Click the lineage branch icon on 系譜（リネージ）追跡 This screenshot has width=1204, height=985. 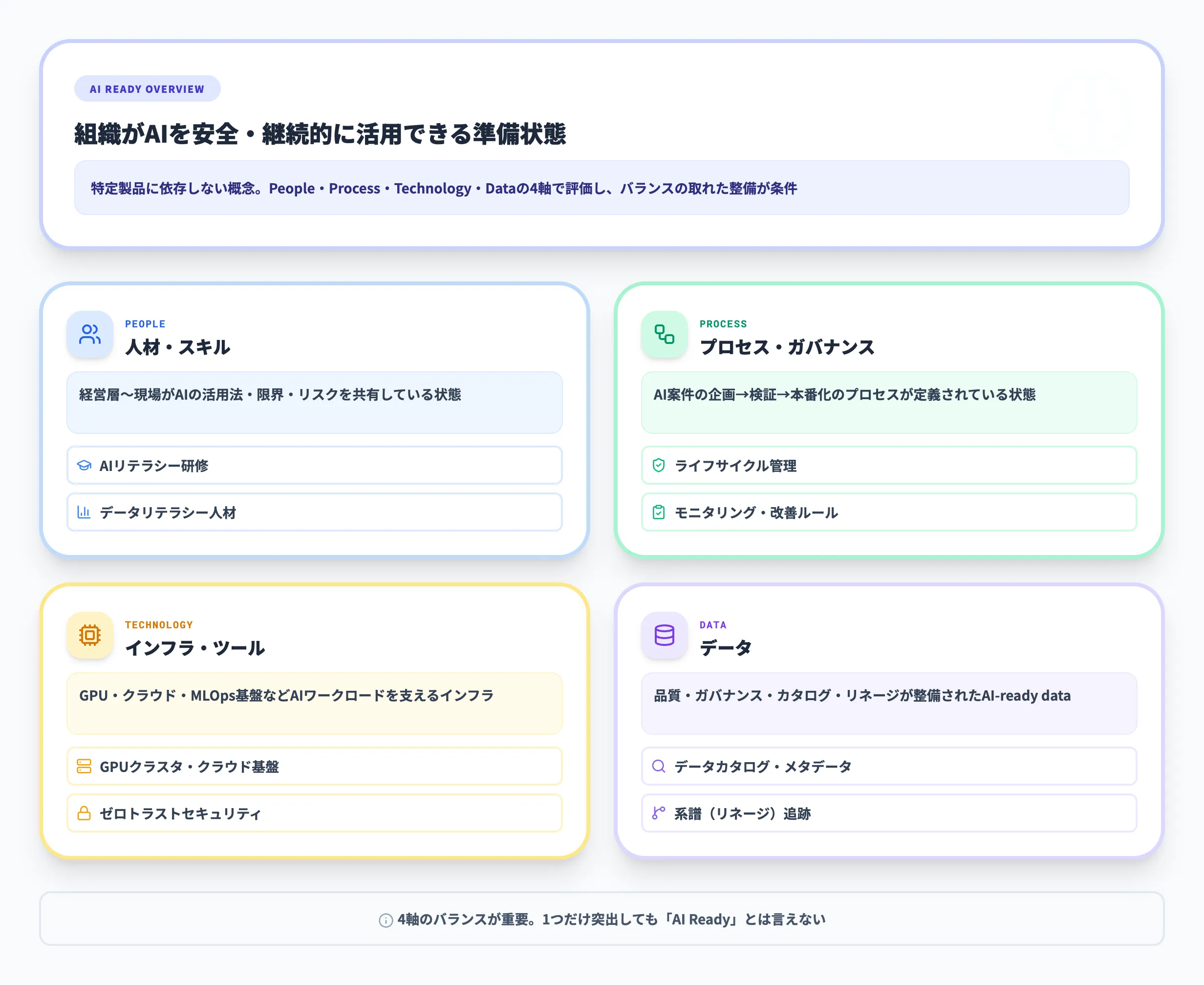658,813
